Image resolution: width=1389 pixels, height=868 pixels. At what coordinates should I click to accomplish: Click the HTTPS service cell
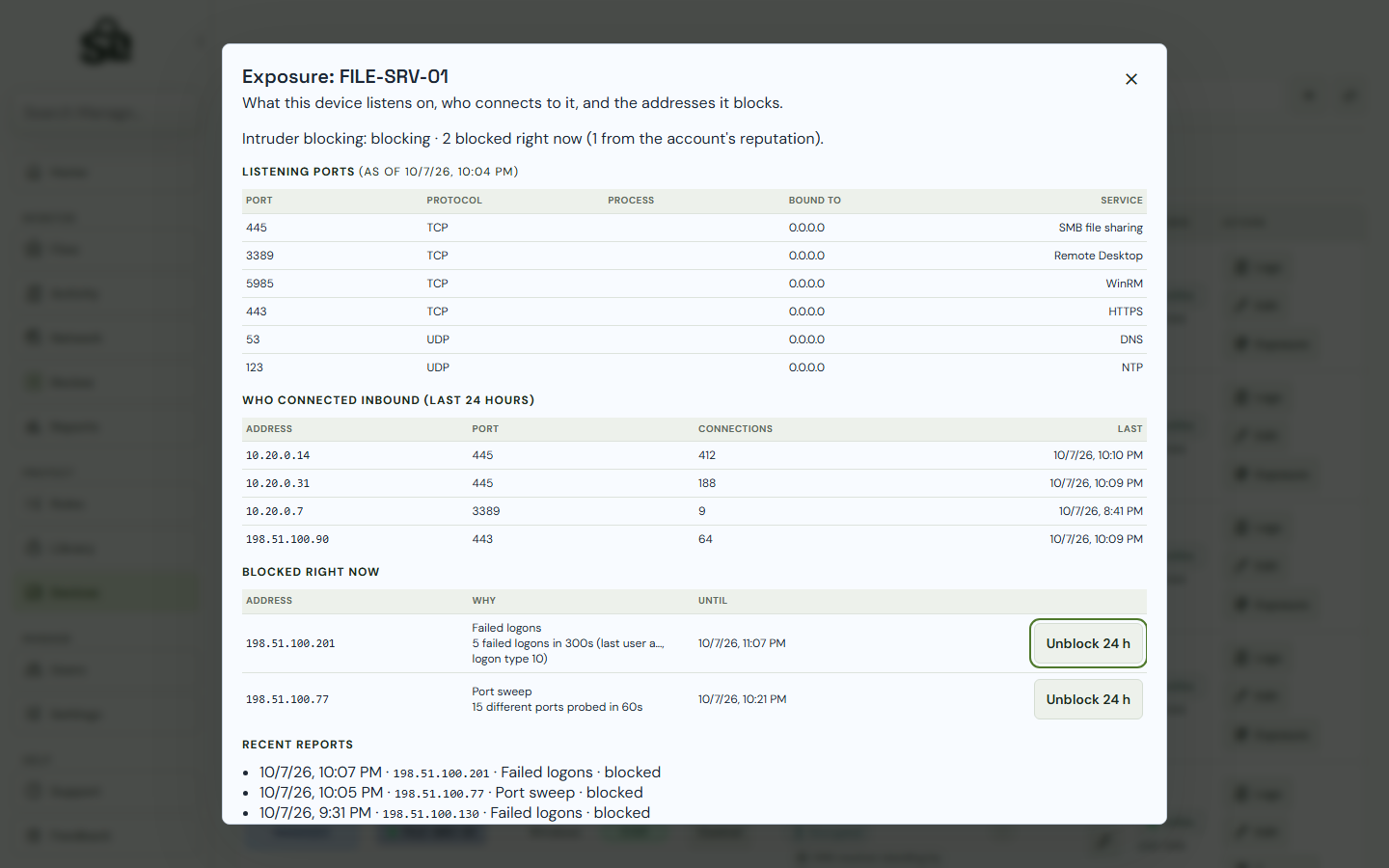coord(1126,312)
